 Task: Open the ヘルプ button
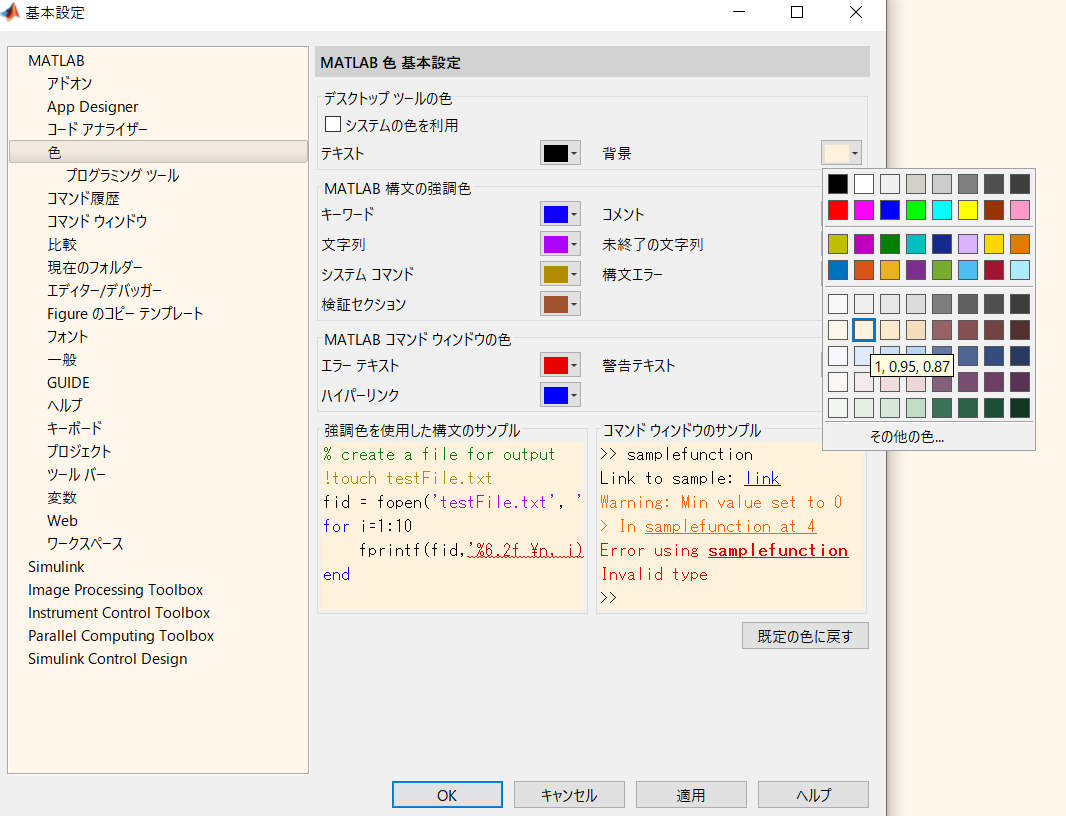click(813, 795)
